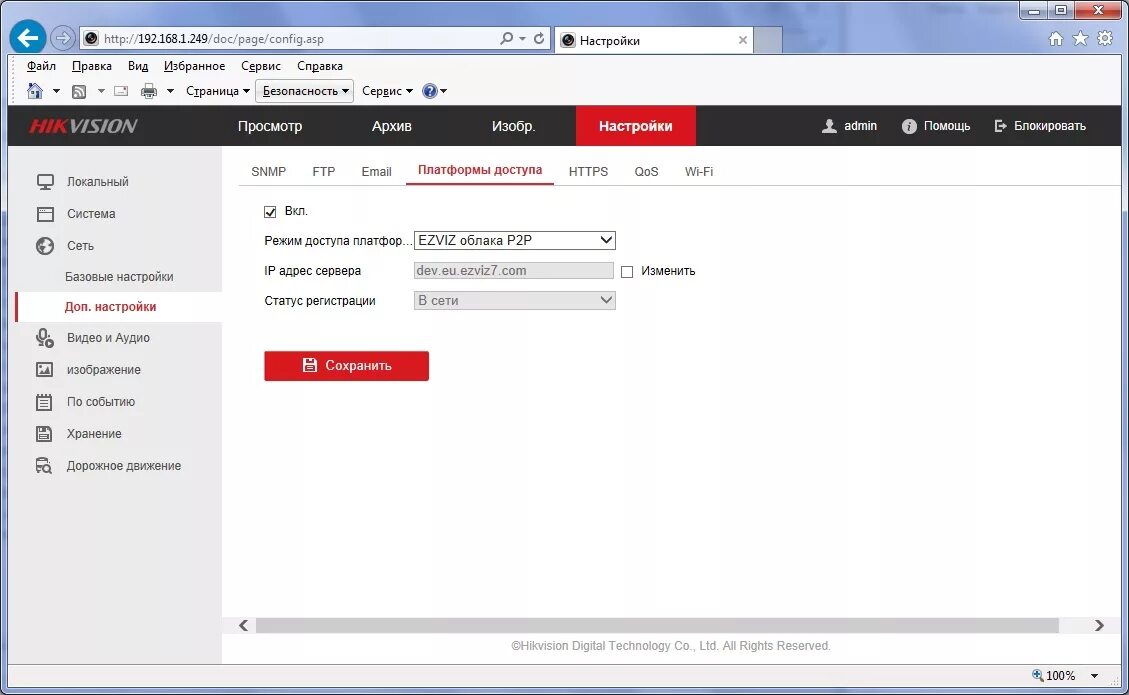Click the Hikvision logo

coord(84,126)
